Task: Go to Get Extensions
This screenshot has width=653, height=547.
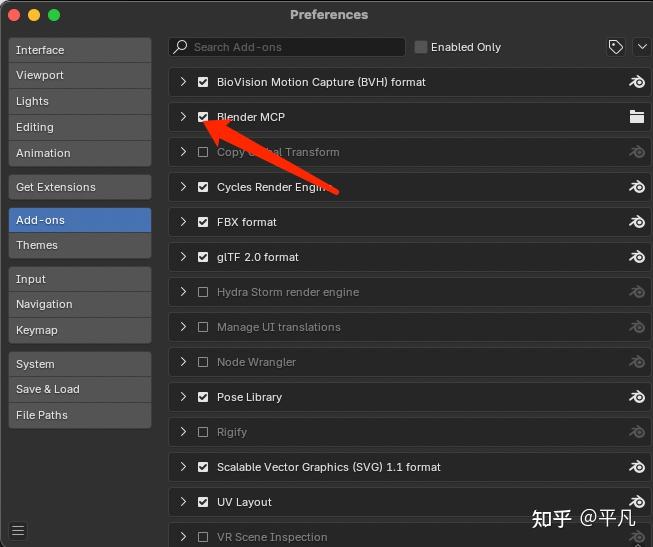Action: coord(80,187)
